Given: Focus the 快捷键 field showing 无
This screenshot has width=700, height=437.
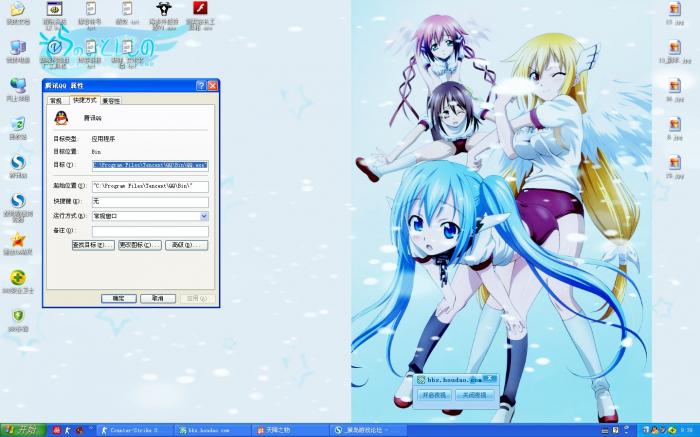Looking at the screenshot, I should tap(150, 202).
